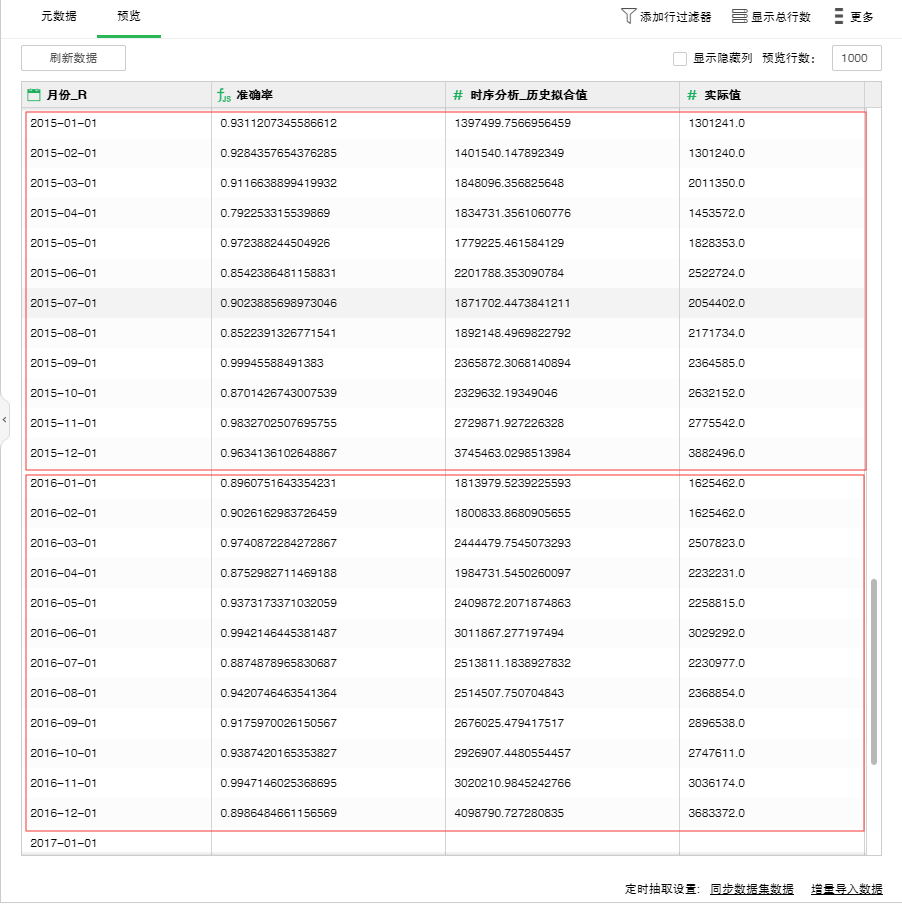The image size is (902, 906).
Task: Click the 实际值 column header text
Action: 722,95
